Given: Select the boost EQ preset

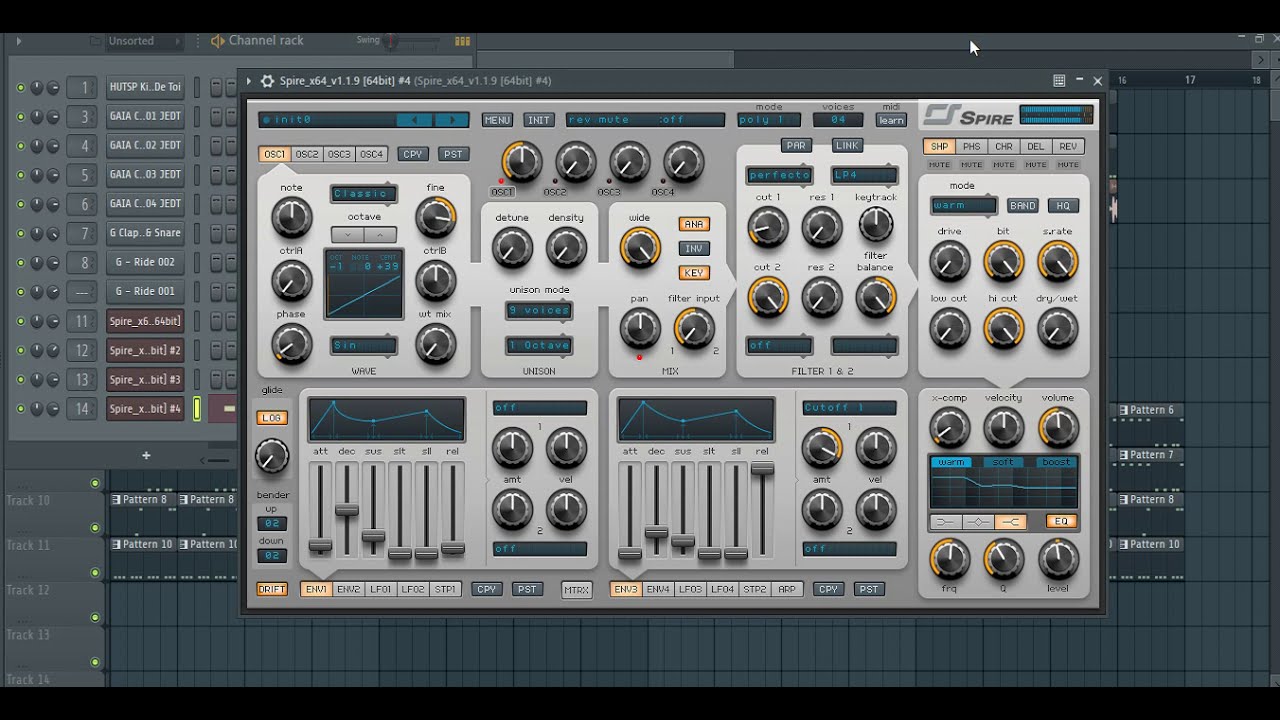Looking at the screenshot, I should point(1056,463).
